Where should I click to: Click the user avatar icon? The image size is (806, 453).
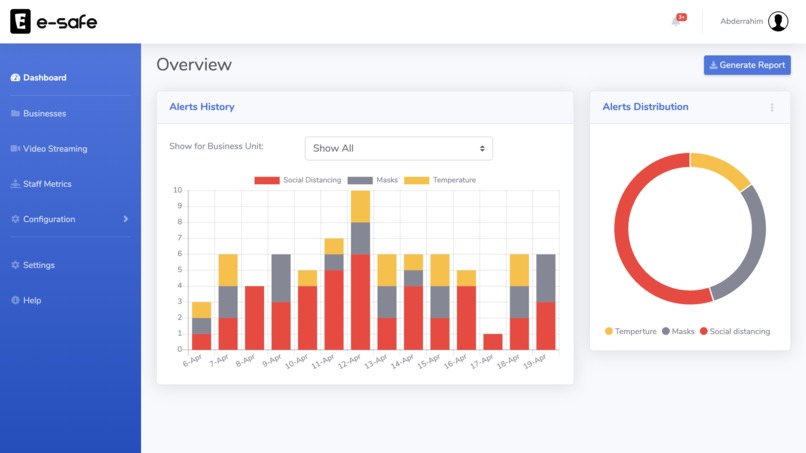click(x=778, y=22)
